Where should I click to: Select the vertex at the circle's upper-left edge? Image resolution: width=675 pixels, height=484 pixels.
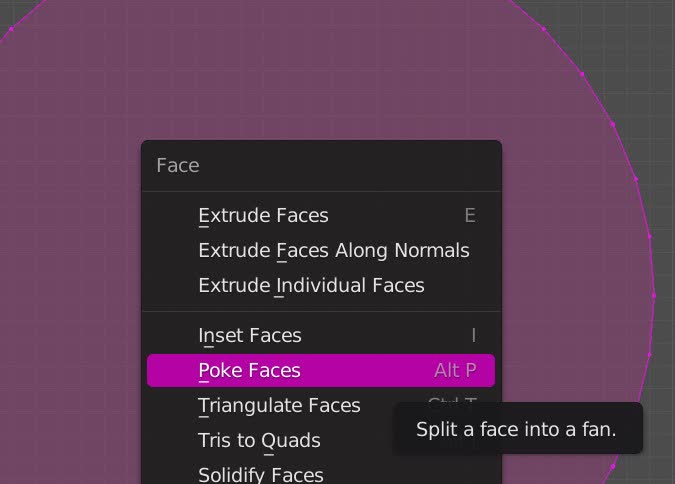[11, 30]
